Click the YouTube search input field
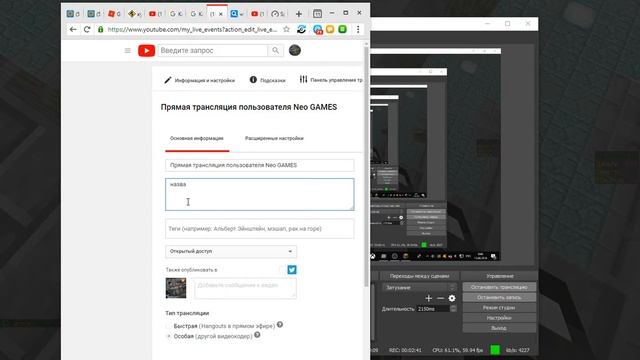This screenshot has height=360, width=640. pyautogui.click(x=213, y=51)
